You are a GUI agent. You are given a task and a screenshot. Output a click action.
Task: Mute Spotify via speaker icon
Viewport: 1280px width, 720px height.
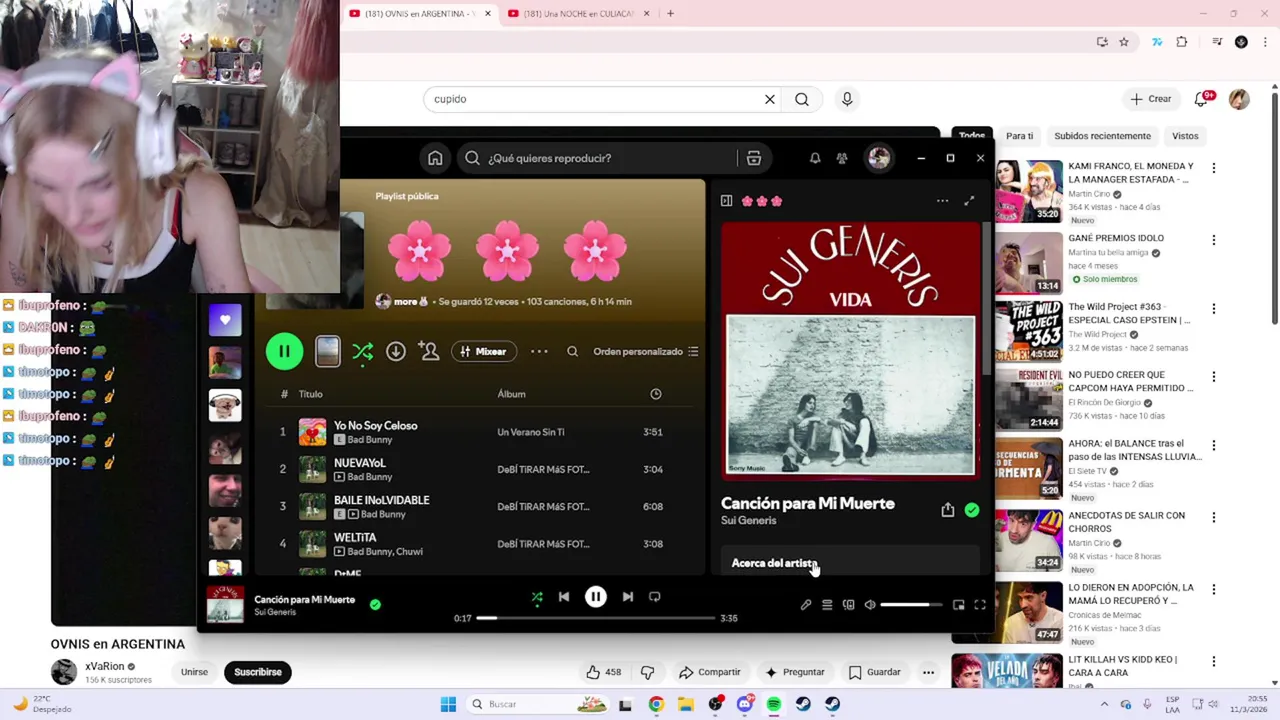[870, 605]
